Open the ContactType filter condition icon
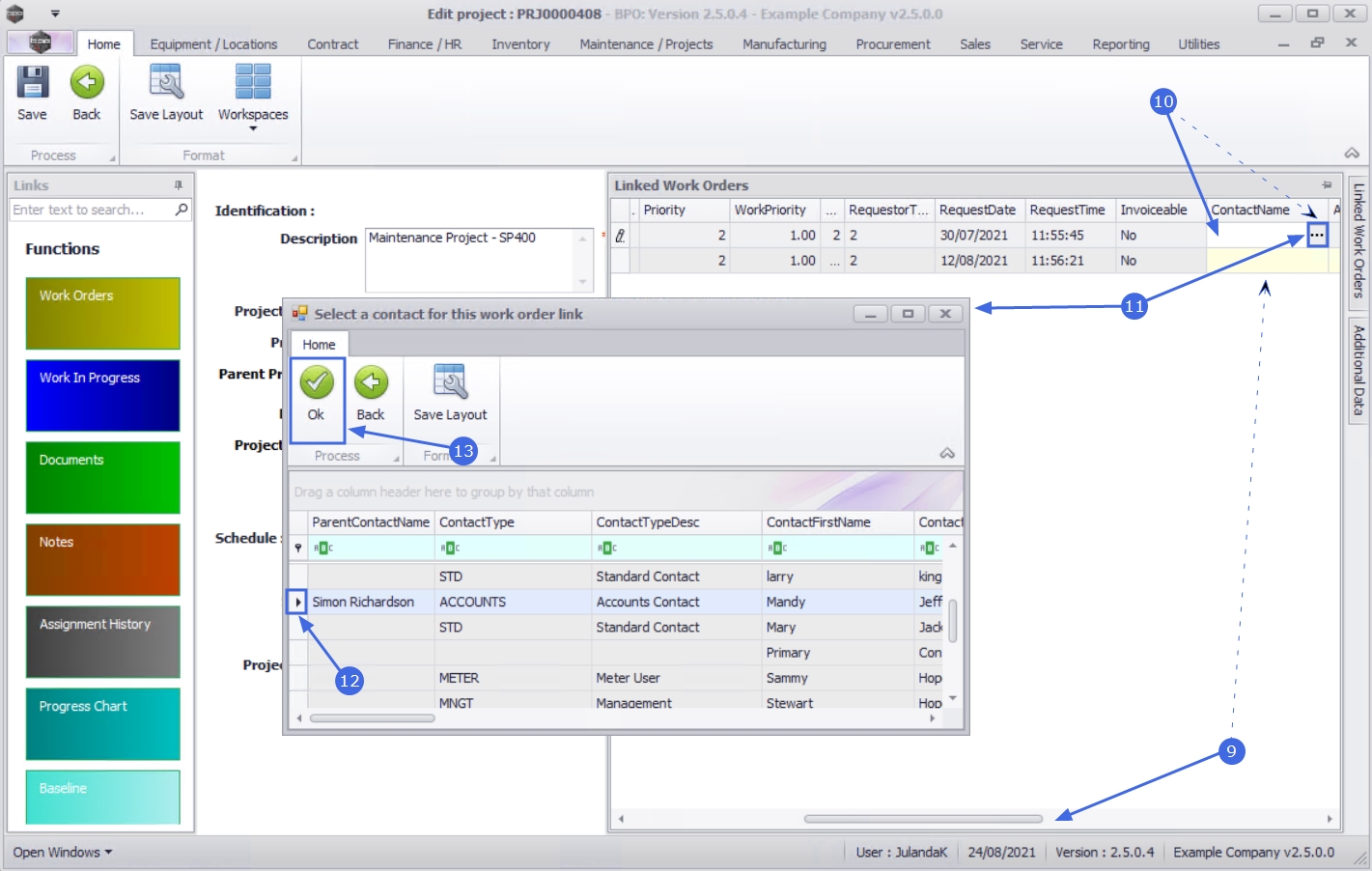This screenshot has width=1372, height=871. click(x=449, y=548)
